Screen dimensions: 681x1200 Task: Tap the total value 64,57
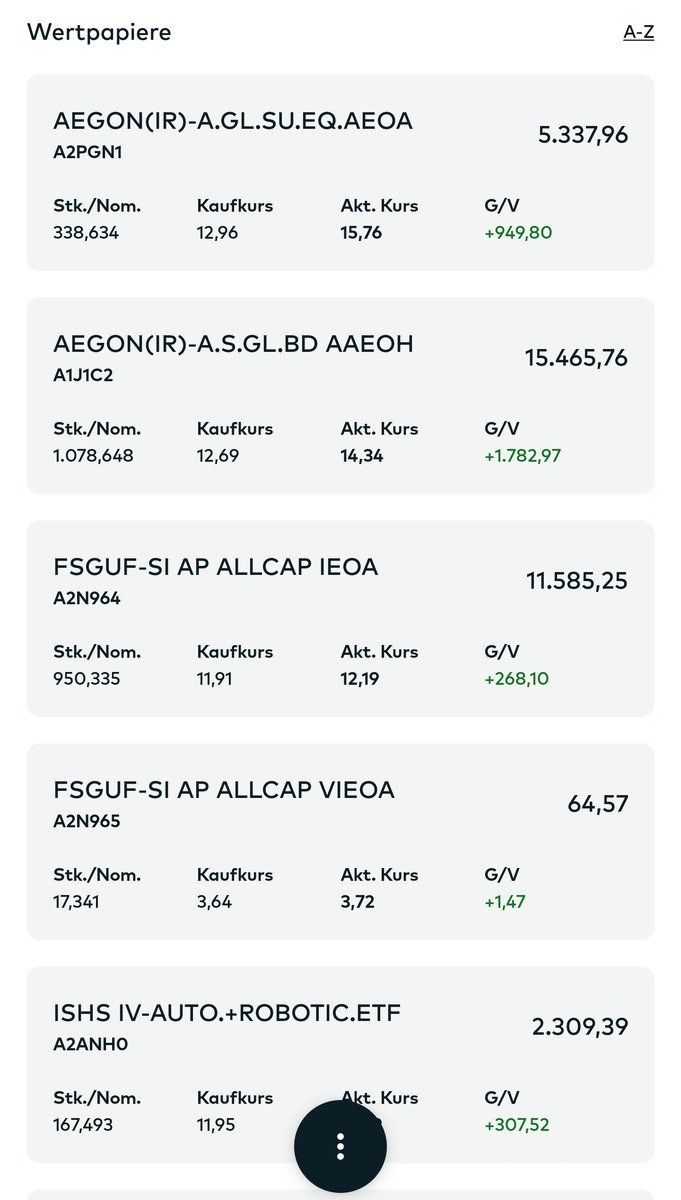598,804
